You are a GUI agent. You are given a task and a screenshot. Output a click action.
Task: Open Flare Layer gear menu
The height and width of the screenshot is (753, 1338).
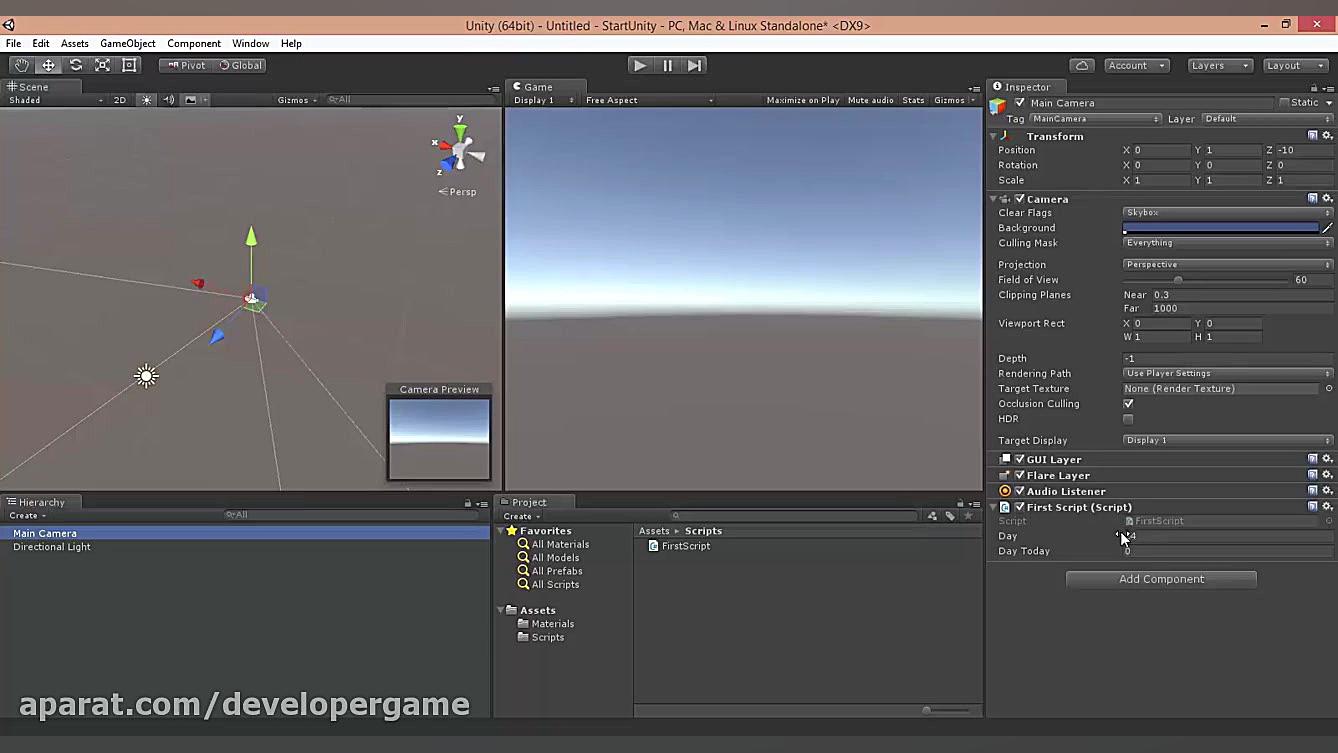tap(1327, 475)
